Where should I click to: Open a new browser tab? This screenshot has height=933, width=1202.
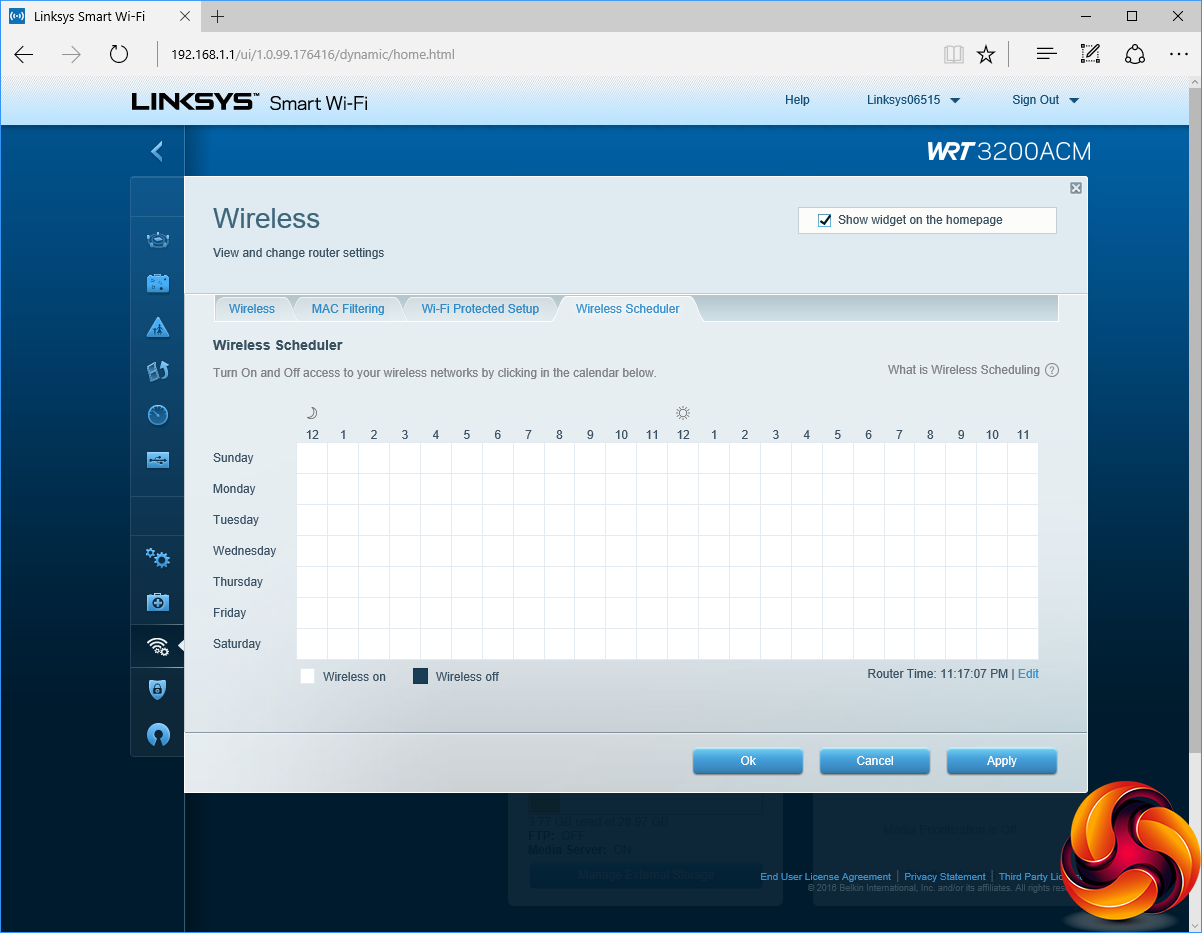[218, 16]
